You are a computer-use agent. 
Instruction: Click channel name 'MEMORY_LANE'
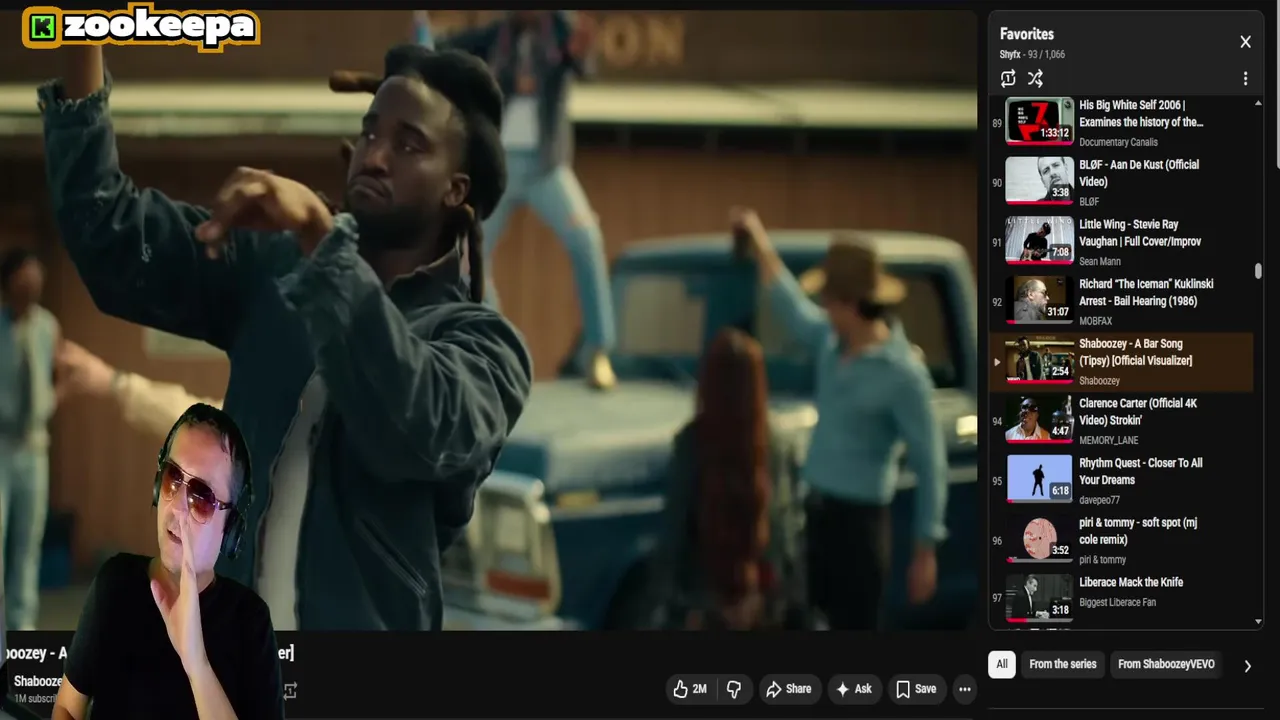point(1108,440)
